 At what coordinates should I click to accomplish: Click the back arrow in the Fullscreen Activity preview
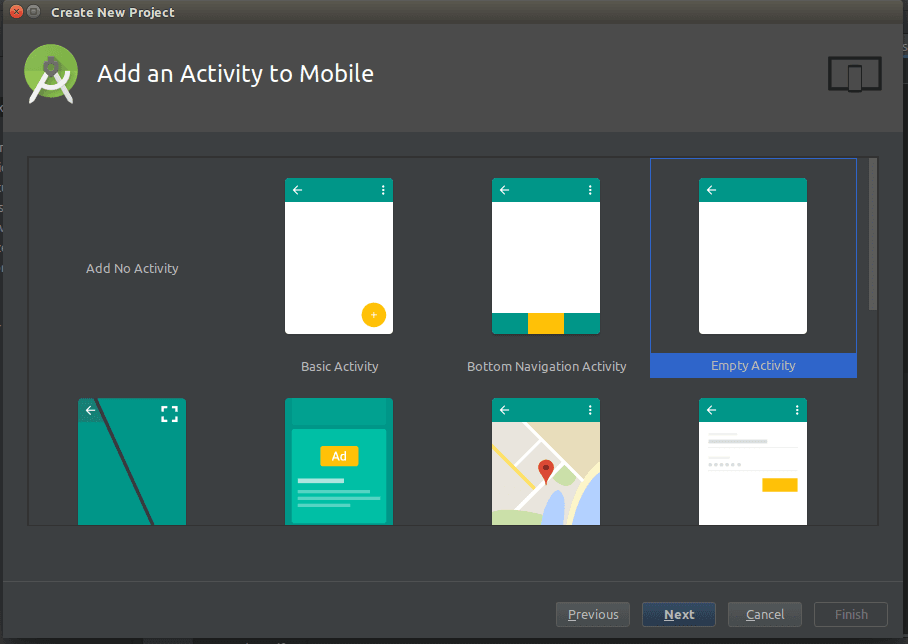pyautogui.click(x=90, y=410)
